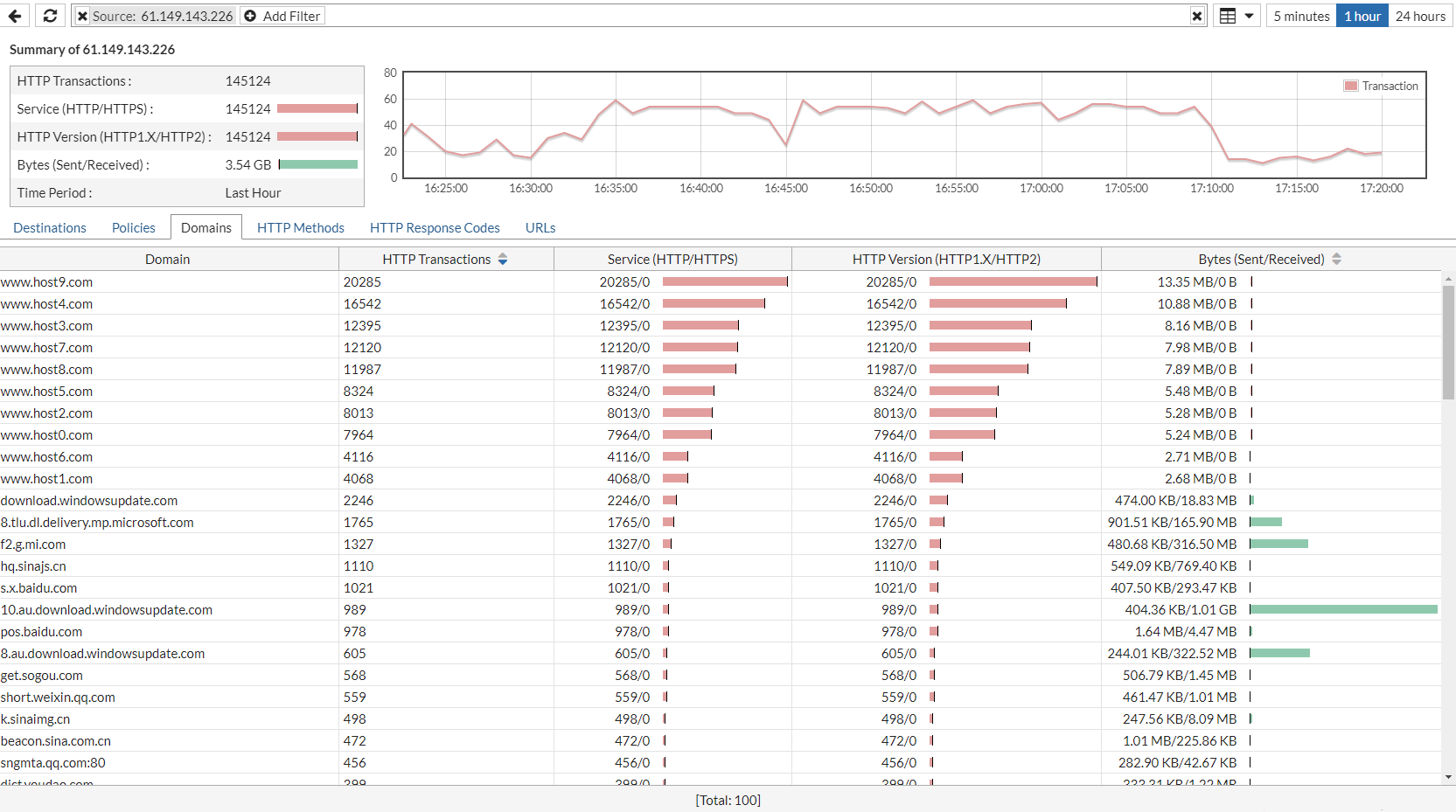Screen dimensions: 1456x812
Task: Click the 16542/0 service cell bar
Action: pyautogui.click(x=714, y=303)
